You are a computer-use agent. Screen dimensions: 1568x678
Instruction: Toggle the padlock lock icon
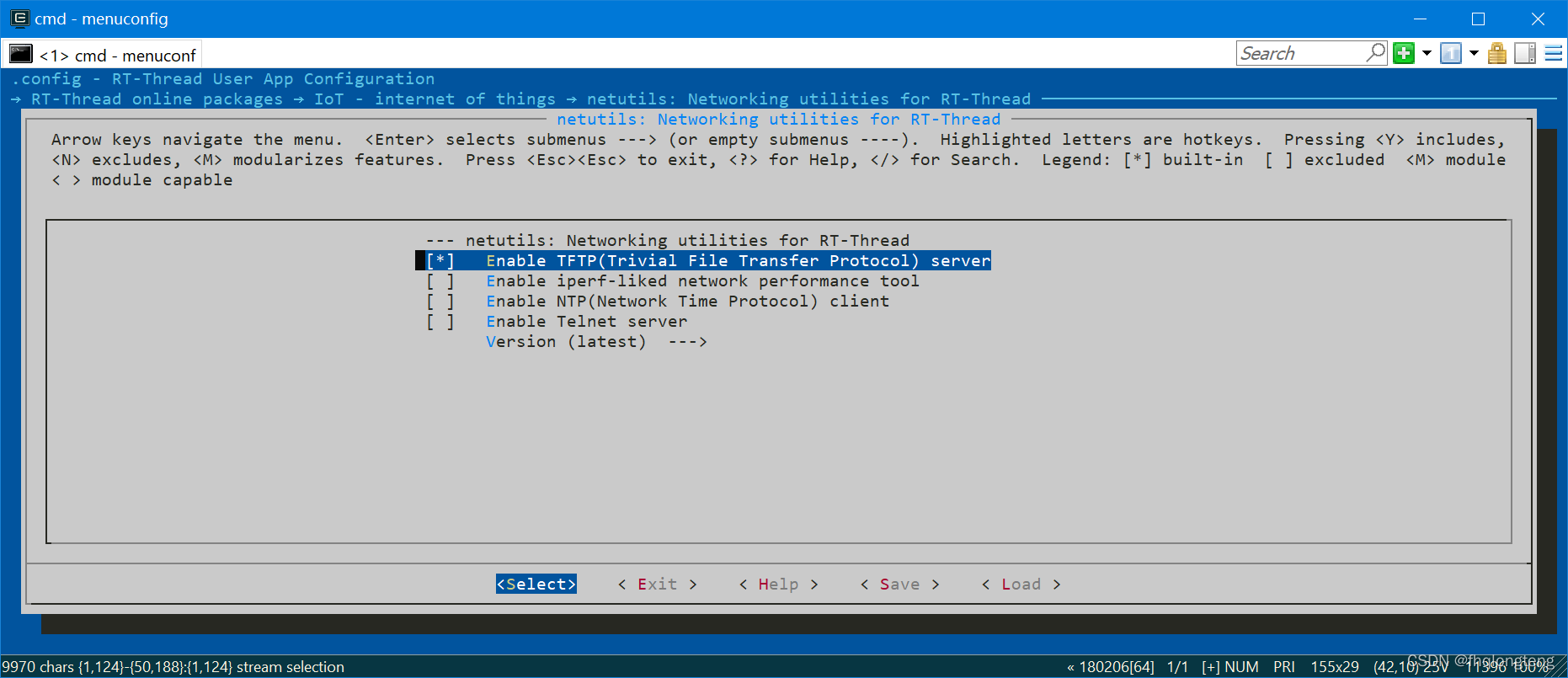(x=1496, y=53)
